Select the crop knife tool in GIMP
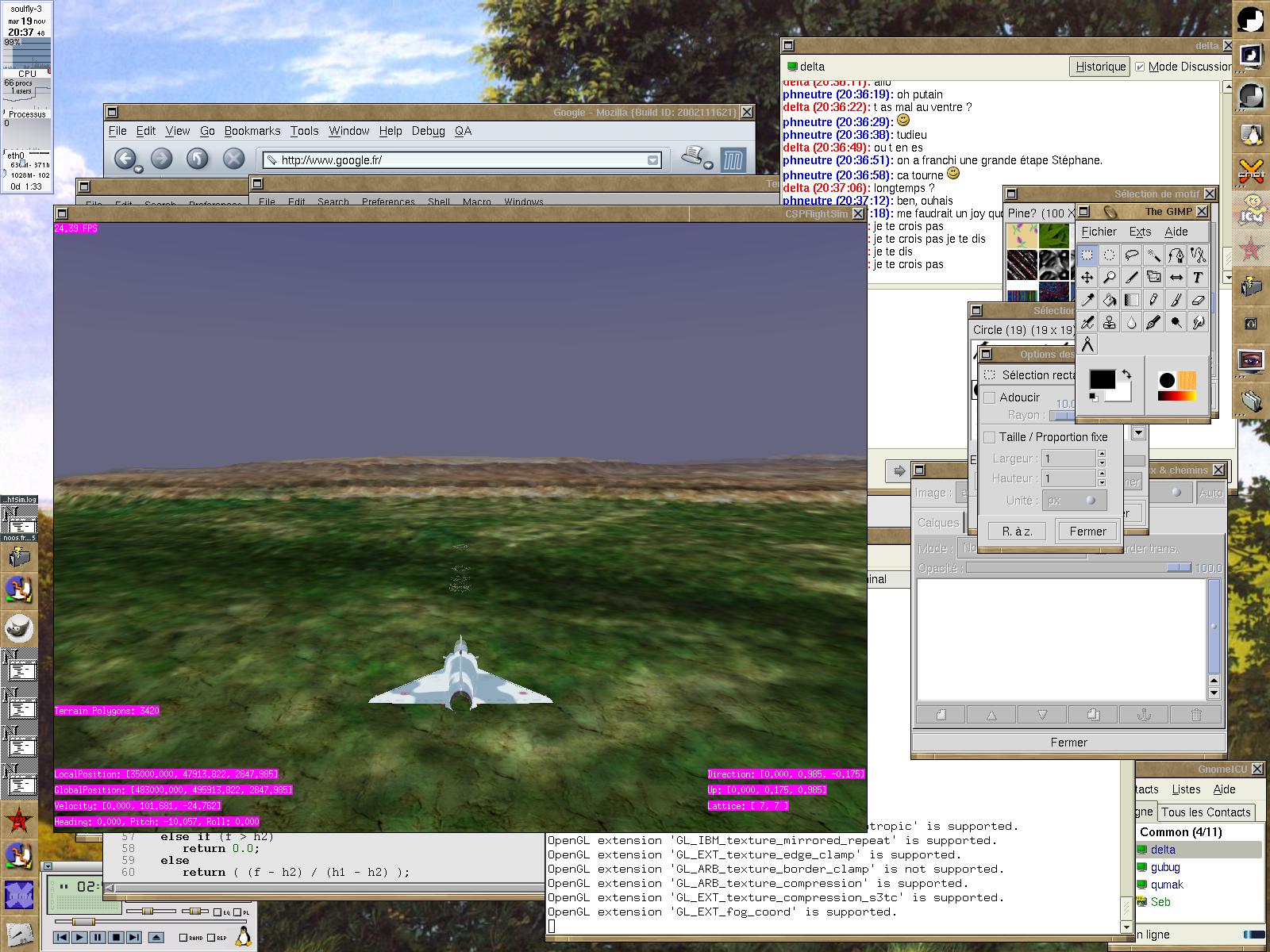 (1131, 277)
